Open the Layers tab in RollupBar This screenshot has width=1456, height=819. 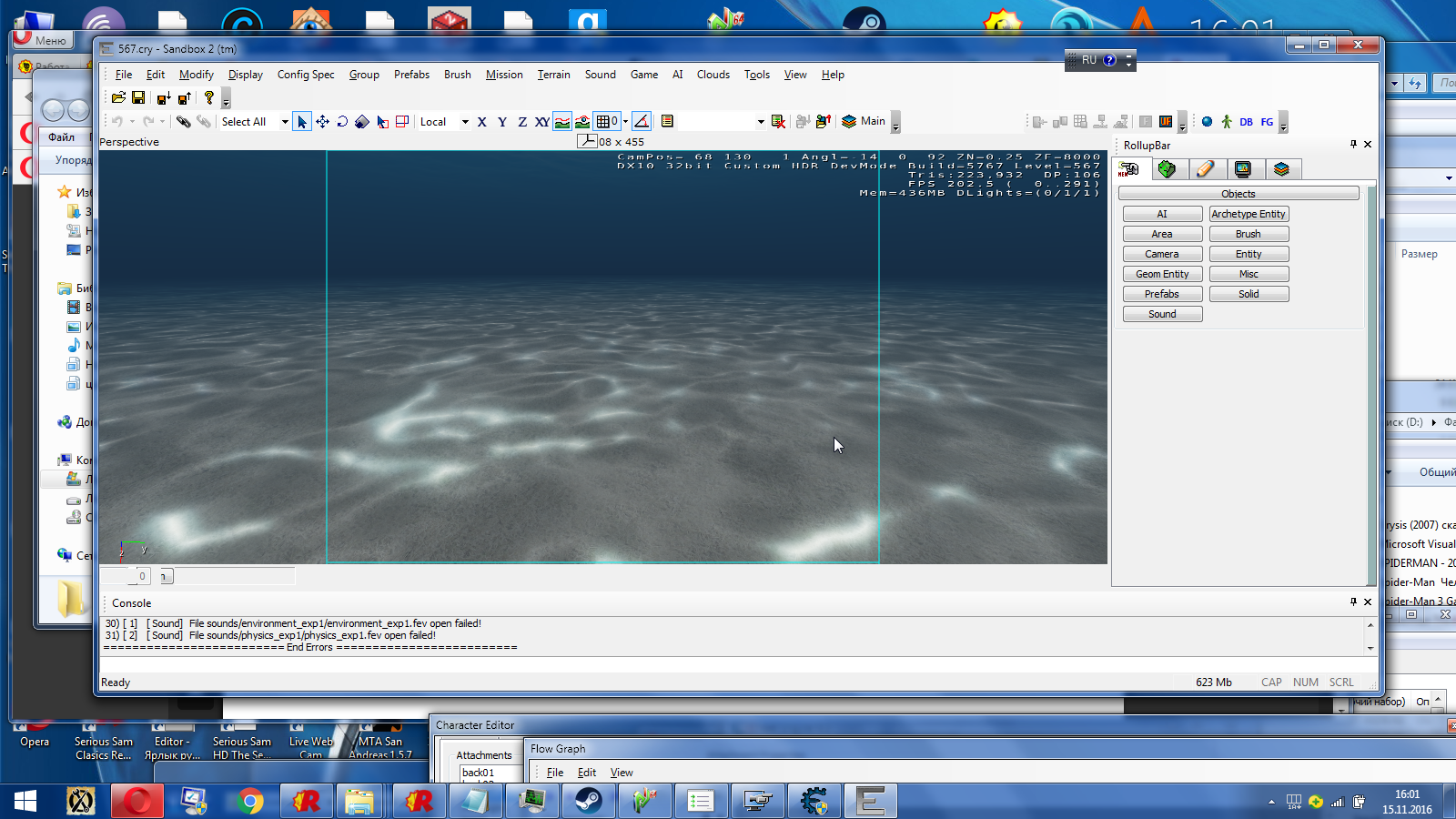tap(1281, 169)
